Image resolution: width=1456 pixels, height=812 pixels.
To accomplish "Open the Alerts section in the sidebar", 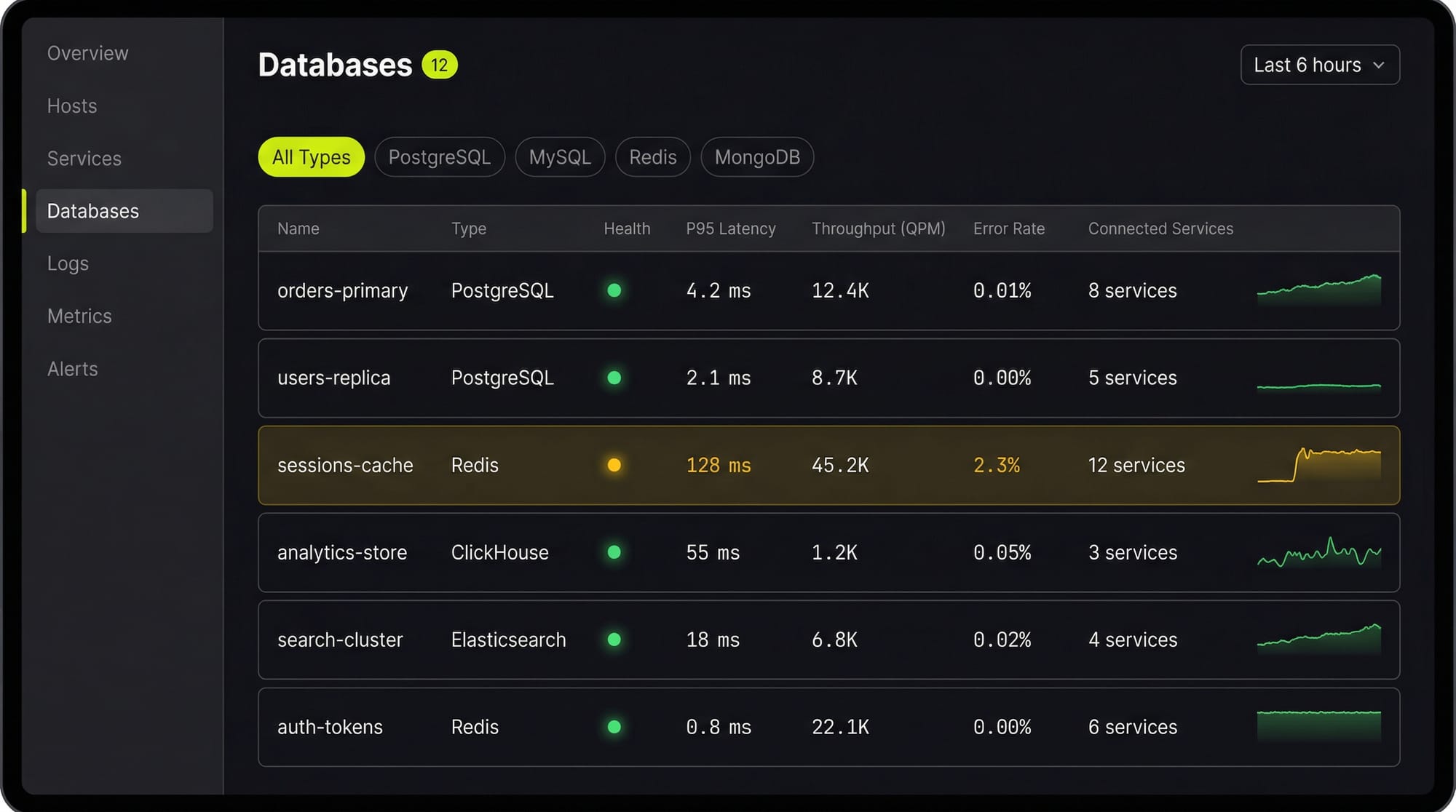I will (72, 369).
